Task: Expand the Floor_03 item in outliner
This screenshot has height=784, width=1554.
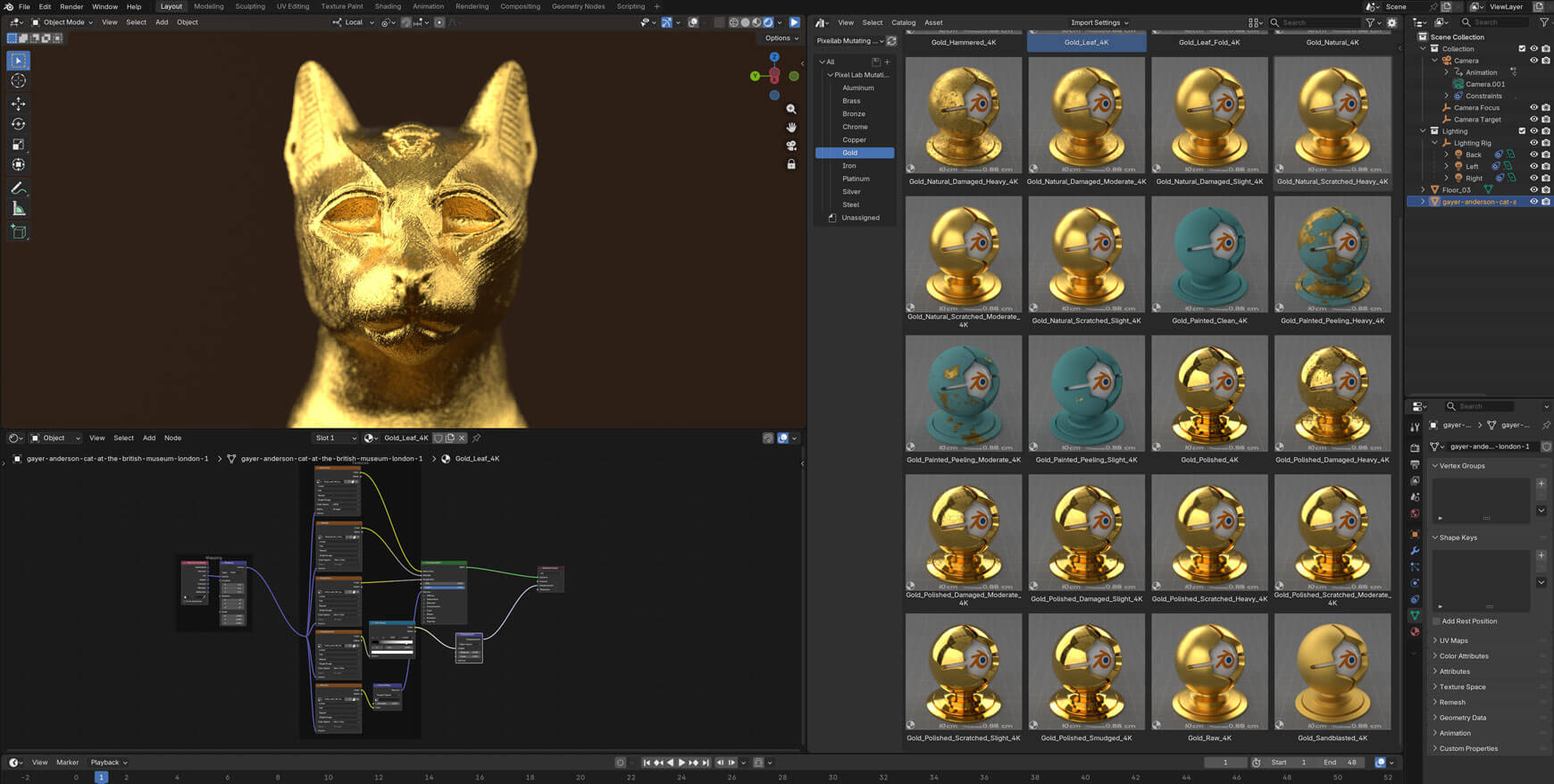Action: pos(1424,190)
